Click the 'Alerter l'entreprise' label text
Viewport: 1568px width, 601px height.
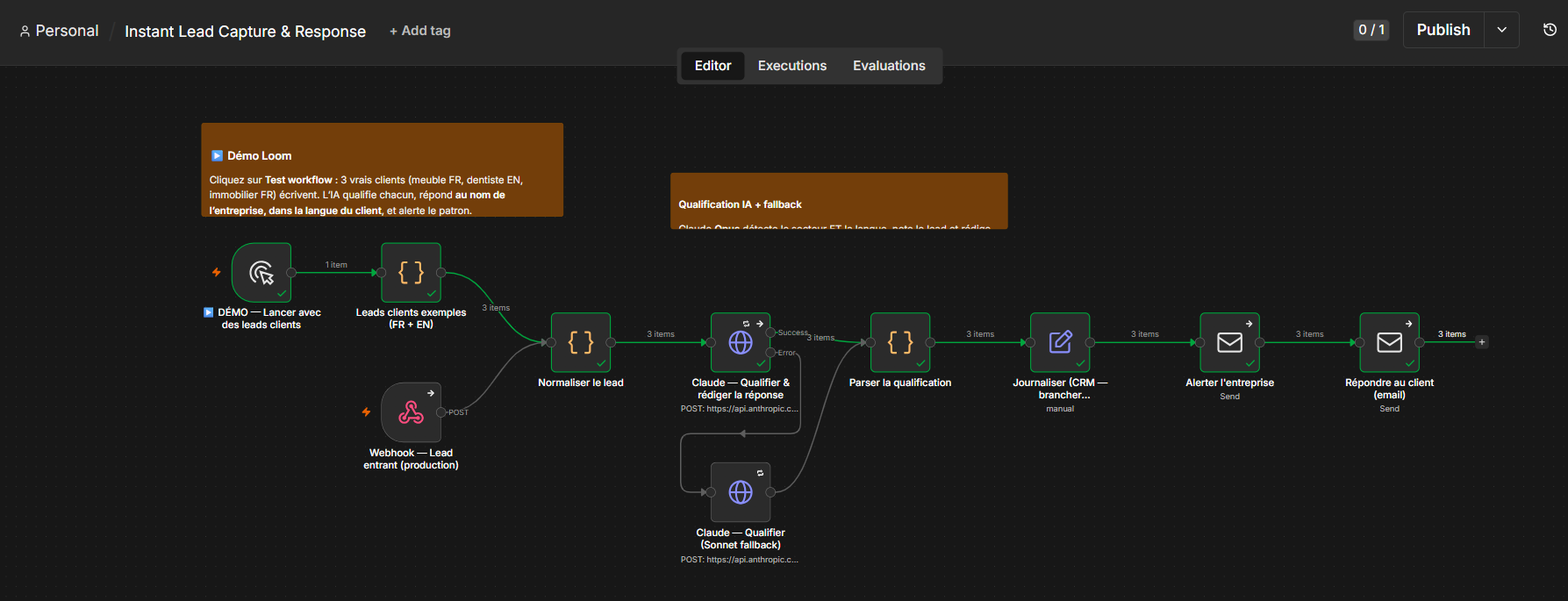(1230, 383)
